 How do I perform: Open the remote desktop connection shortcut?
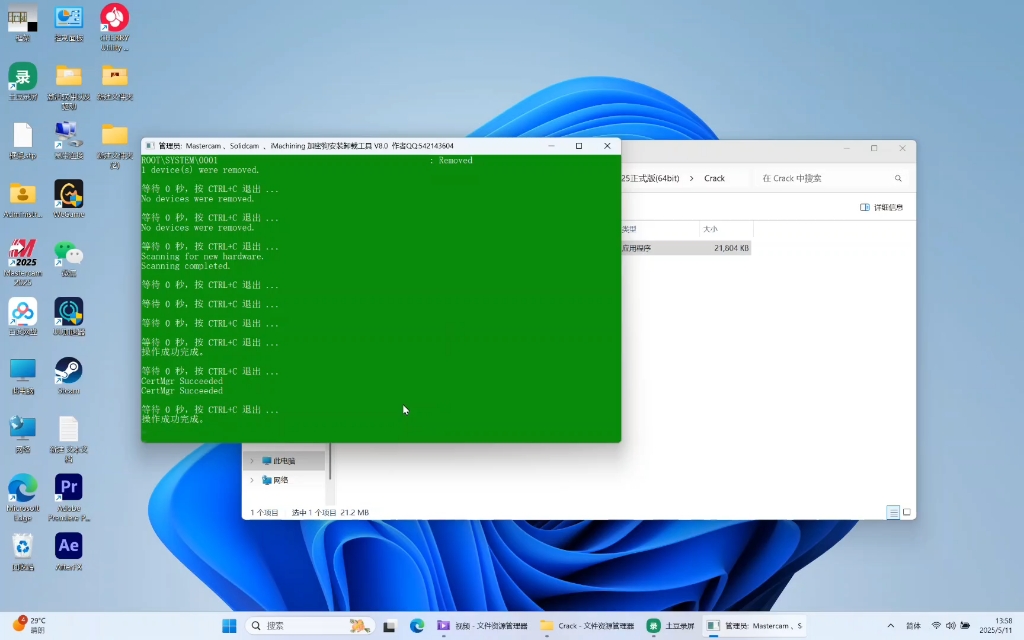point(69,140)
